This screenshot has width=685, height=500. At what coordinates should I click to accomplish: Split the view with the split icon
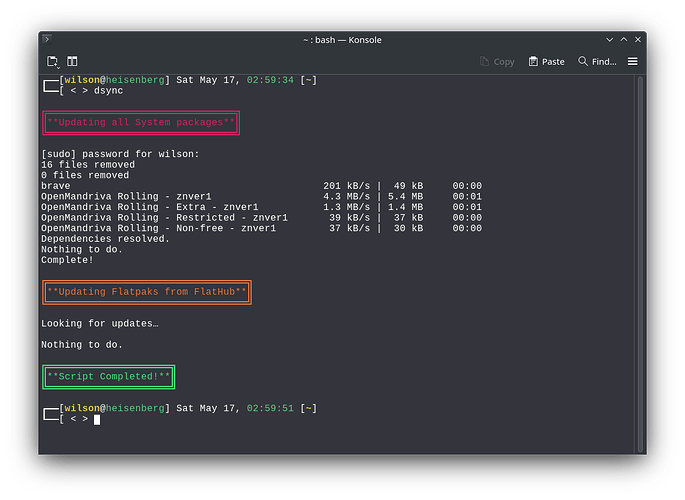click(x=72, y=61)
